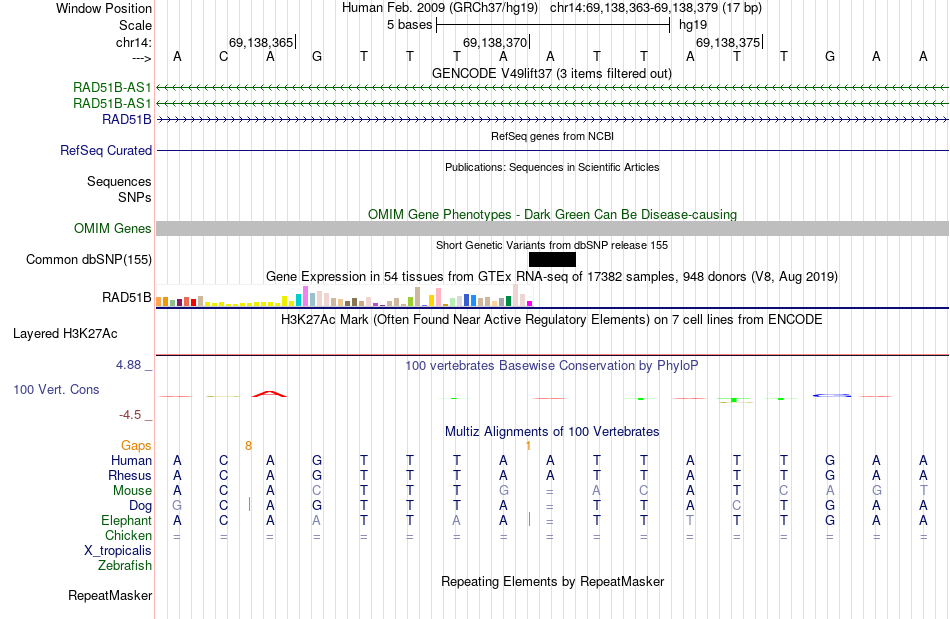The width and height of the screenshot is (950, 619).
Task: Click the Layered H3K27Ac track label
Action: pos(65,333)
